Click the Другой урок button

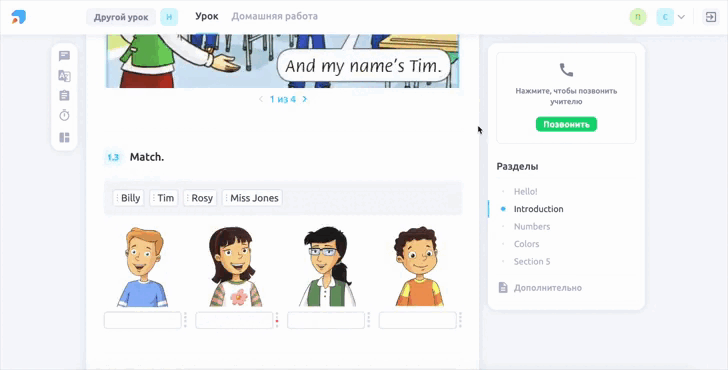coord(121,17)
